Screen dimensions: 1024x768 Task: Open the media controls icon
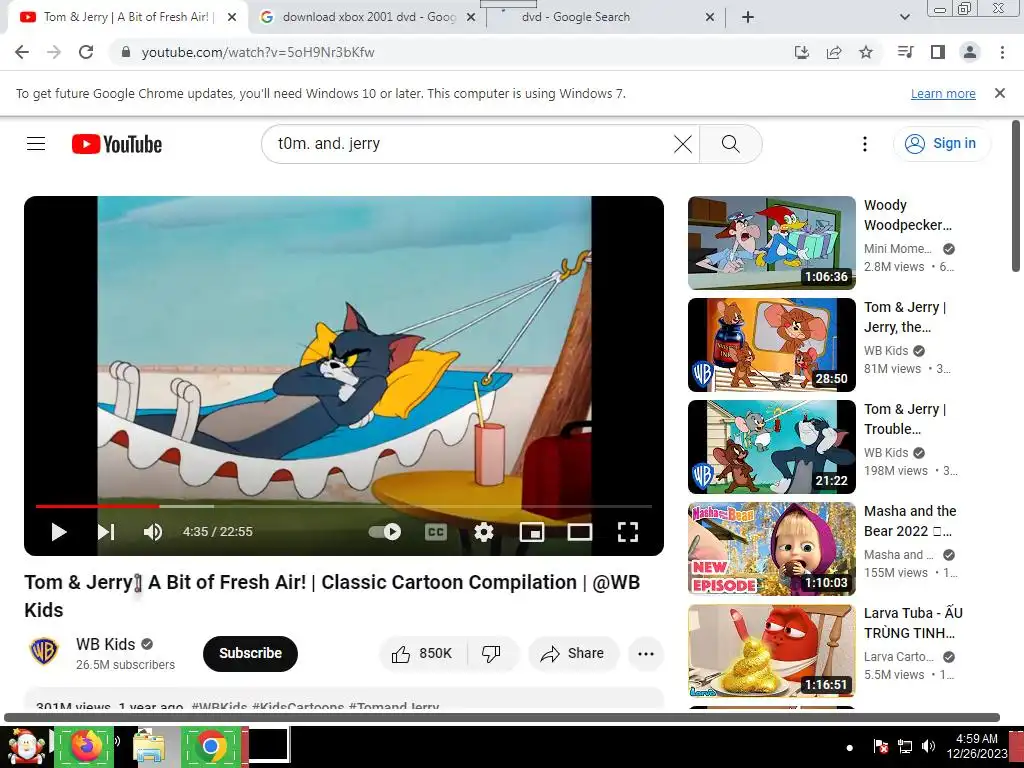(905, 52)
